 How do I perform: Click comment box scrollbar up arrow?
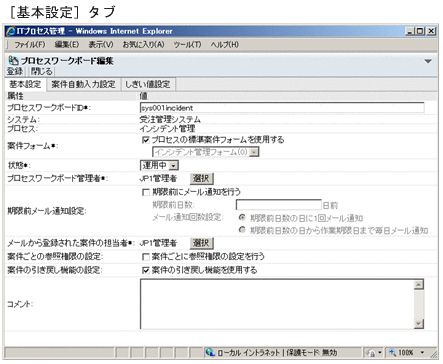point(418,285)
